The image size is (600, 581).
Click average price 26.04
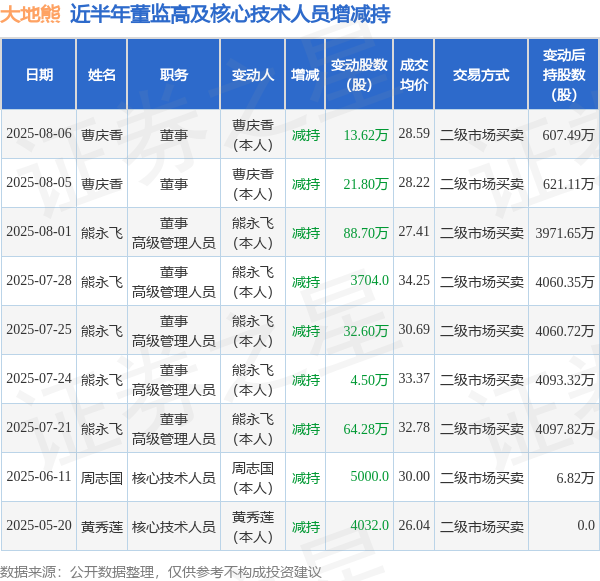pos(414,526)
